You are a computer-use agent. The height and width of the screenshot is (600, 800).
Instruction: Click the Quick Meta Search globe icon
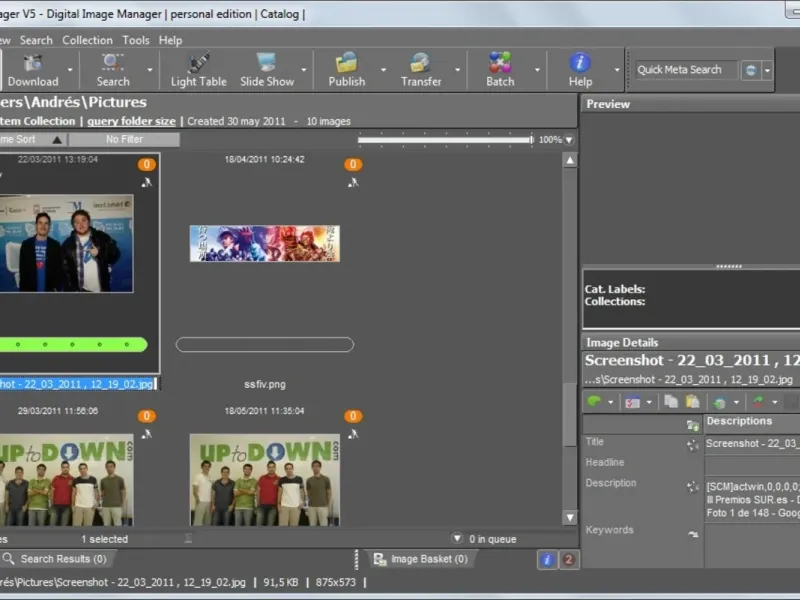tap(751, 70)
